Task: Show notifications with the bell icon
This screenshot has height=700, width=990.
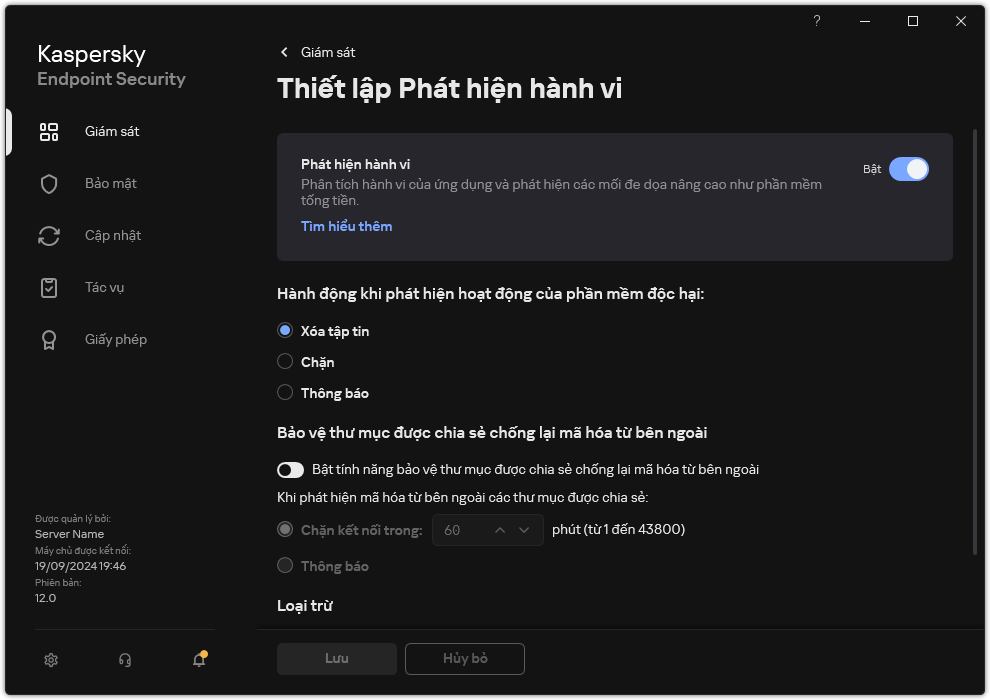Action: [198, 660]
